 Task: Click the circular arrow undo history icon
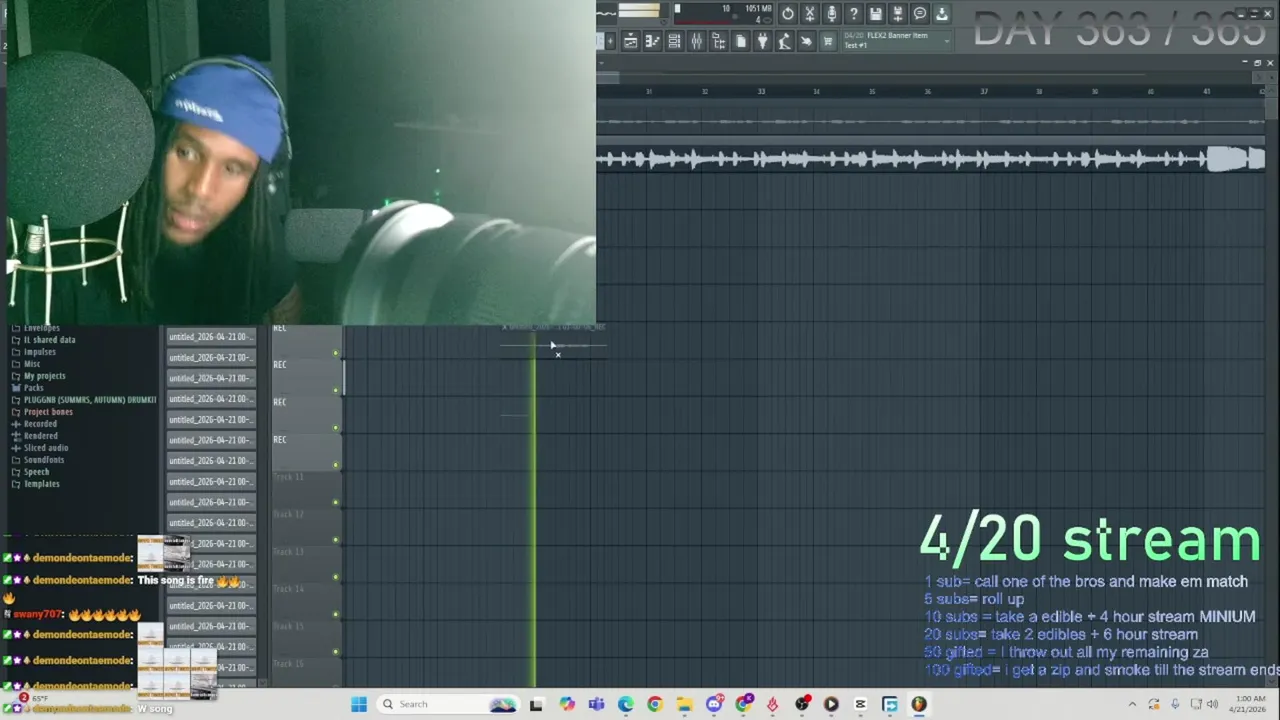(788, 13)
